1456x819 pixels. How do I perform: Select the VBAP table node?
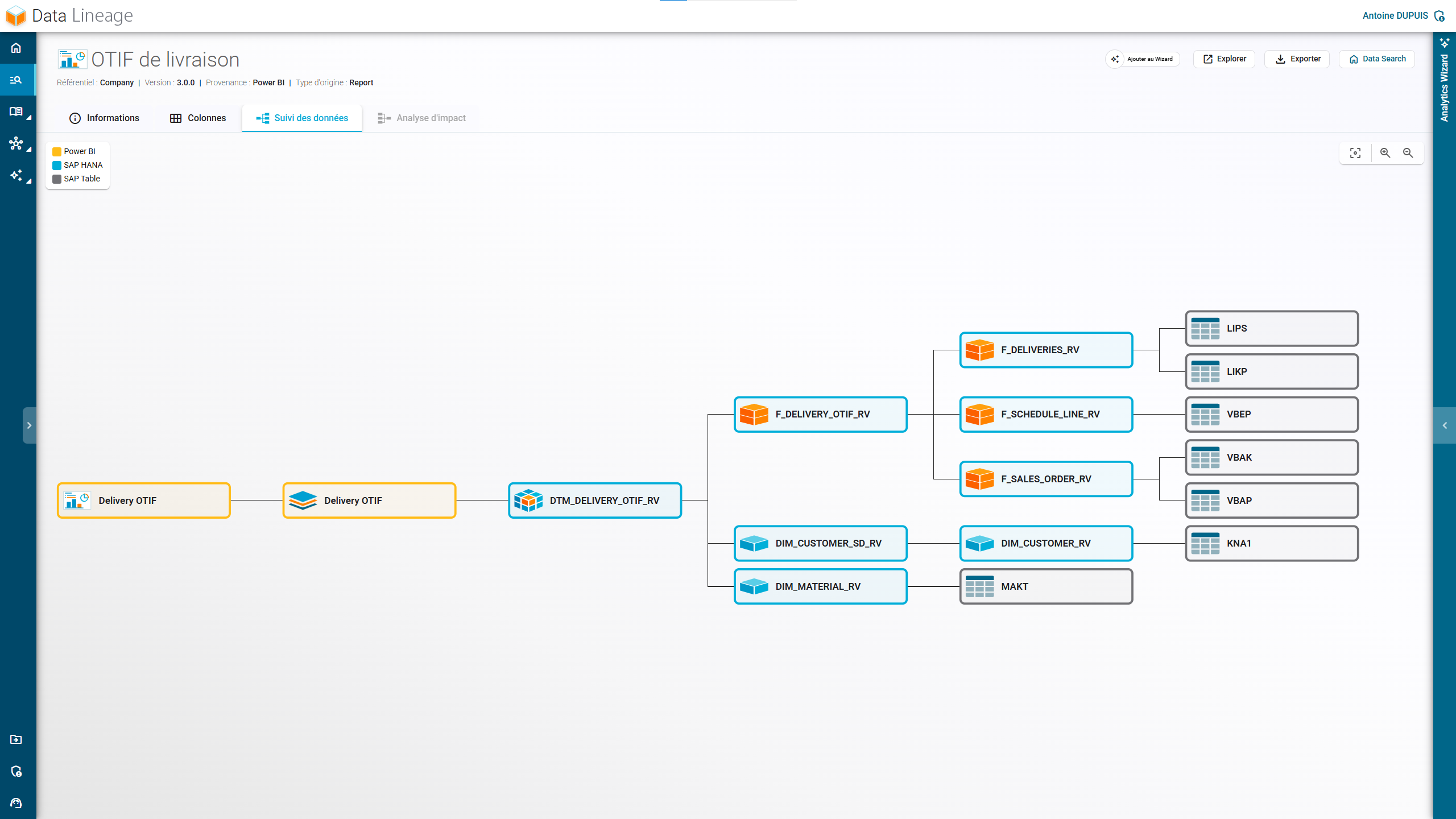click(1272, 500)
